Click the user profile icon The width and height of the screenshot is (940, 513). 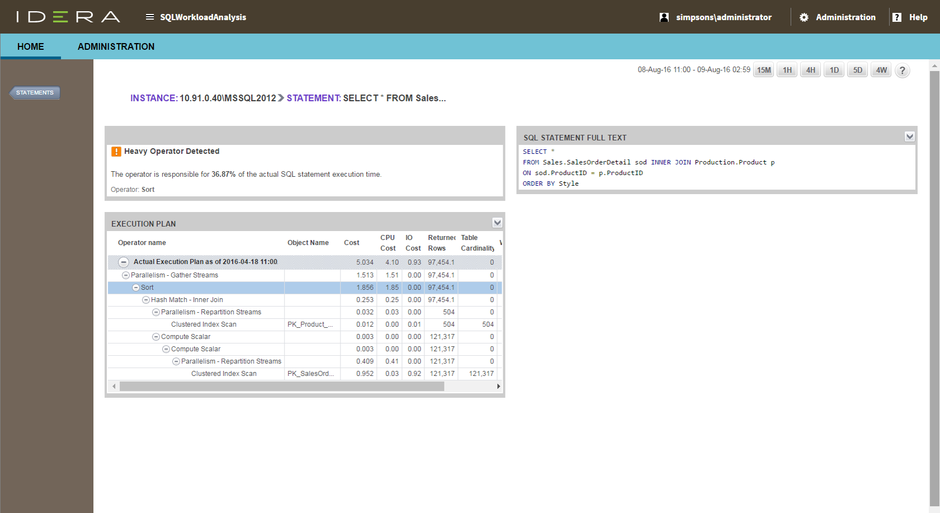point(664,17)
